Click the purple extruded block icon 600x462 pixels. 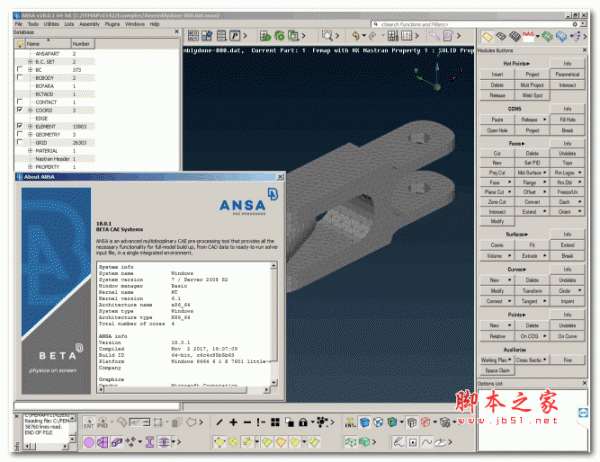click(117, 443)
